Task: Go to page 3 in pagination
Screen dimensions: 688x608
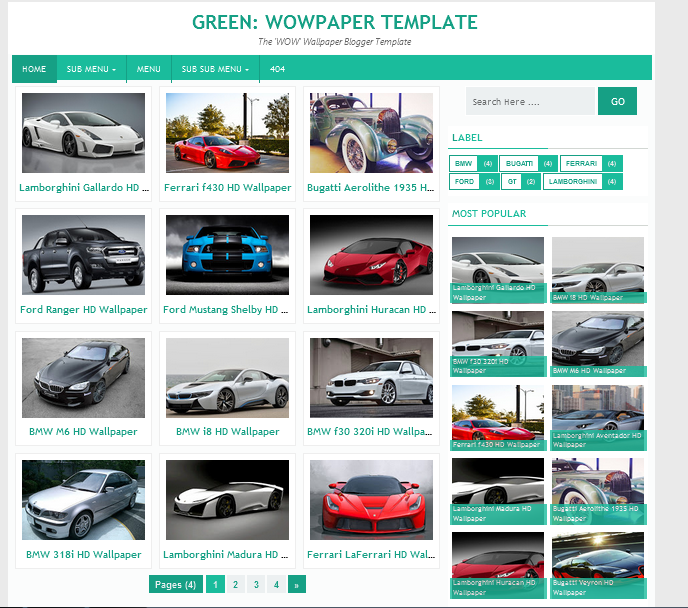Action: (x=256, y=584)
